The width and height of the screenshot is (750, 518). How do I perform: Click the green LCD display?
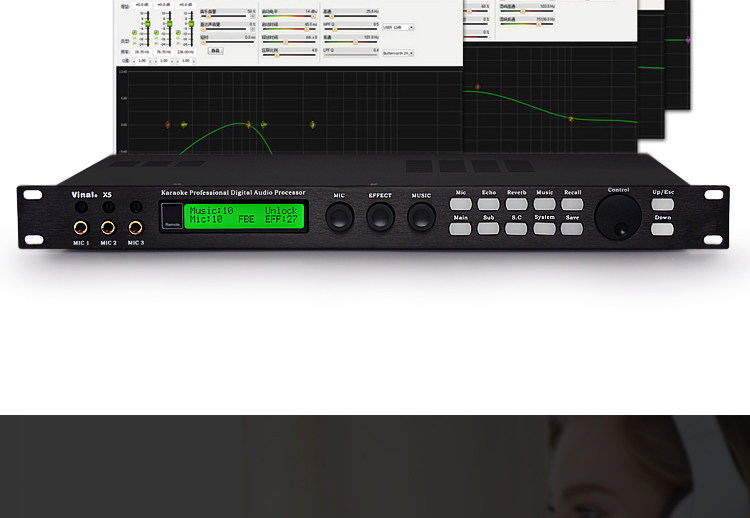point(245,218)
